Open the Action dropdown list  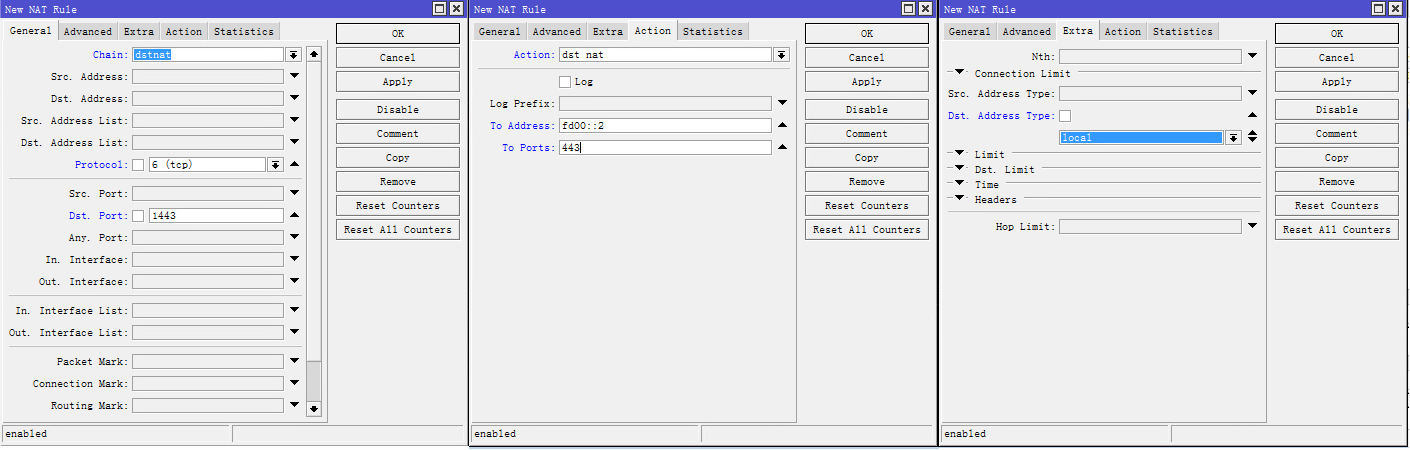tap(782, 55)
